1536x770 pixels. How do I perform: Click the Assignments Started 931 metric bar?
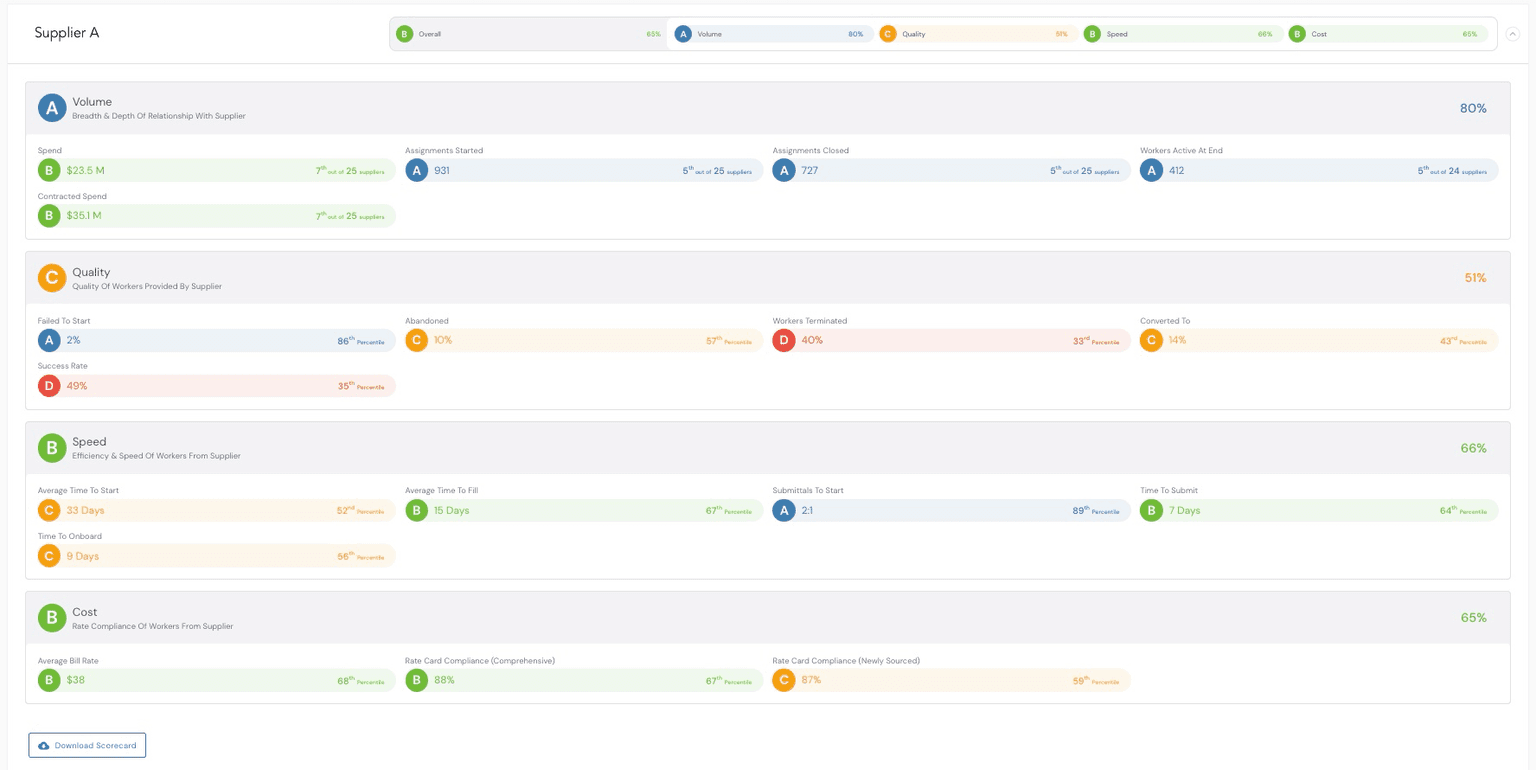pos(583,171)
